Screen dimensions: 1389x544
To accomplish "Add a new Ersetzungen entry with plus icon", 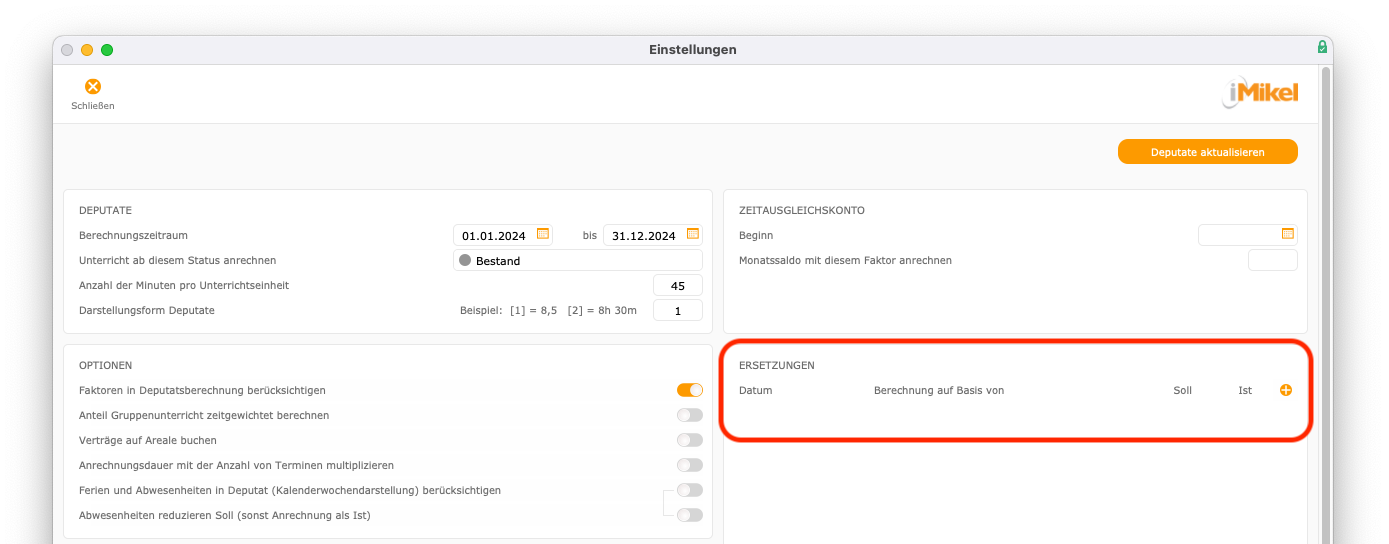I will click(1286, 390).
